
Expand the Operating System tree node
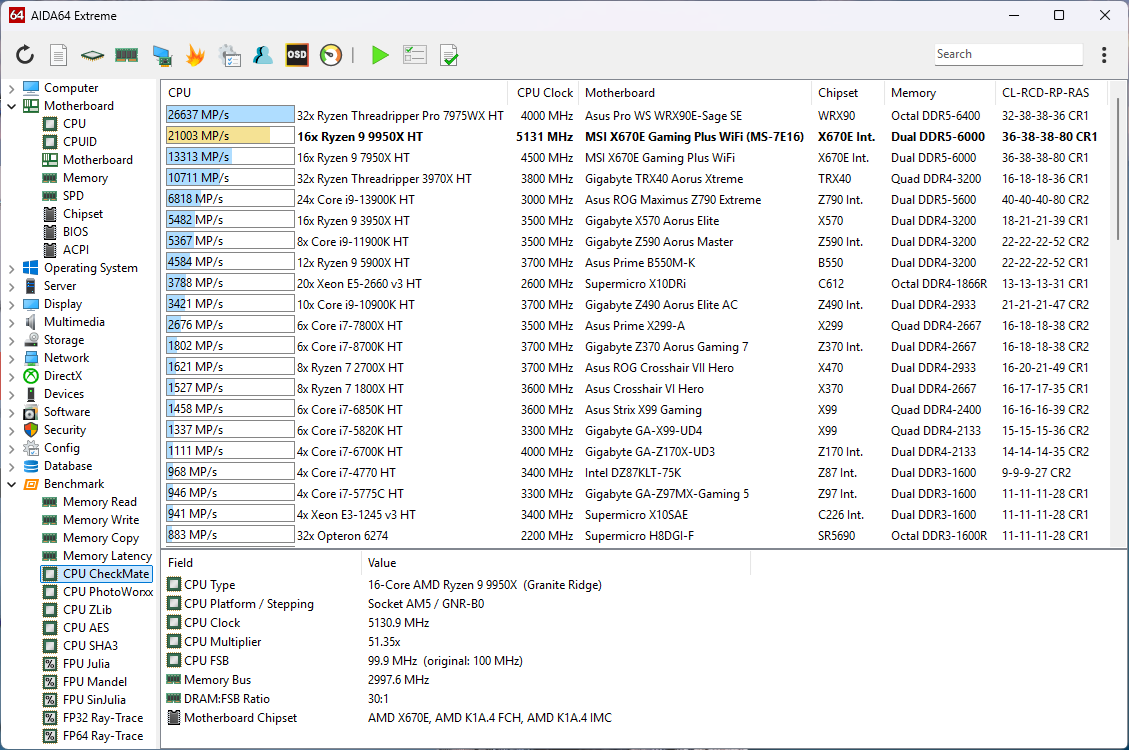(12, 268)
